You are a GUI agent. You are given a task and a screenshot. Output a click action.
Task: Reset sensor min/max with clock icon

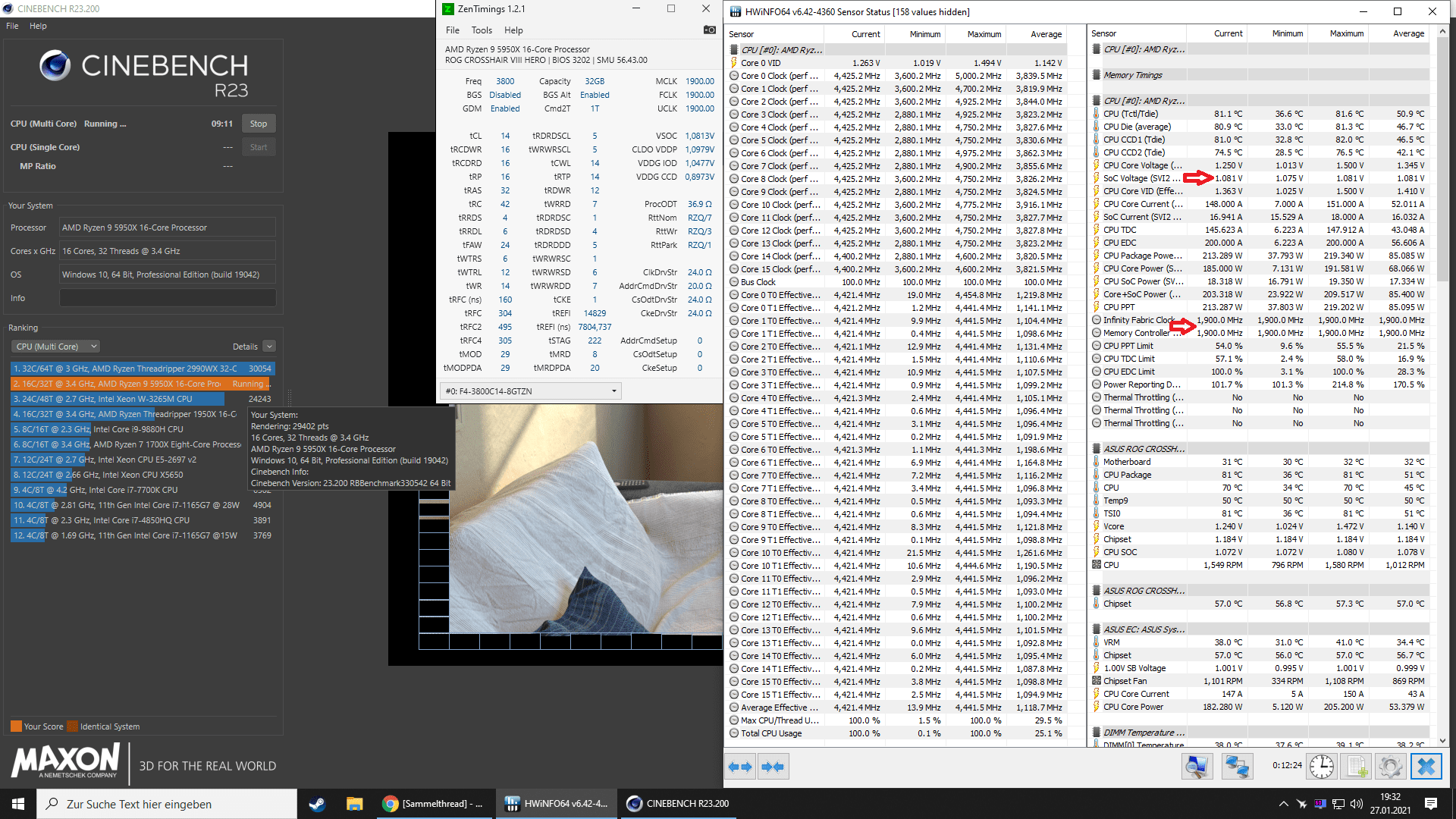click(1321, 767)
